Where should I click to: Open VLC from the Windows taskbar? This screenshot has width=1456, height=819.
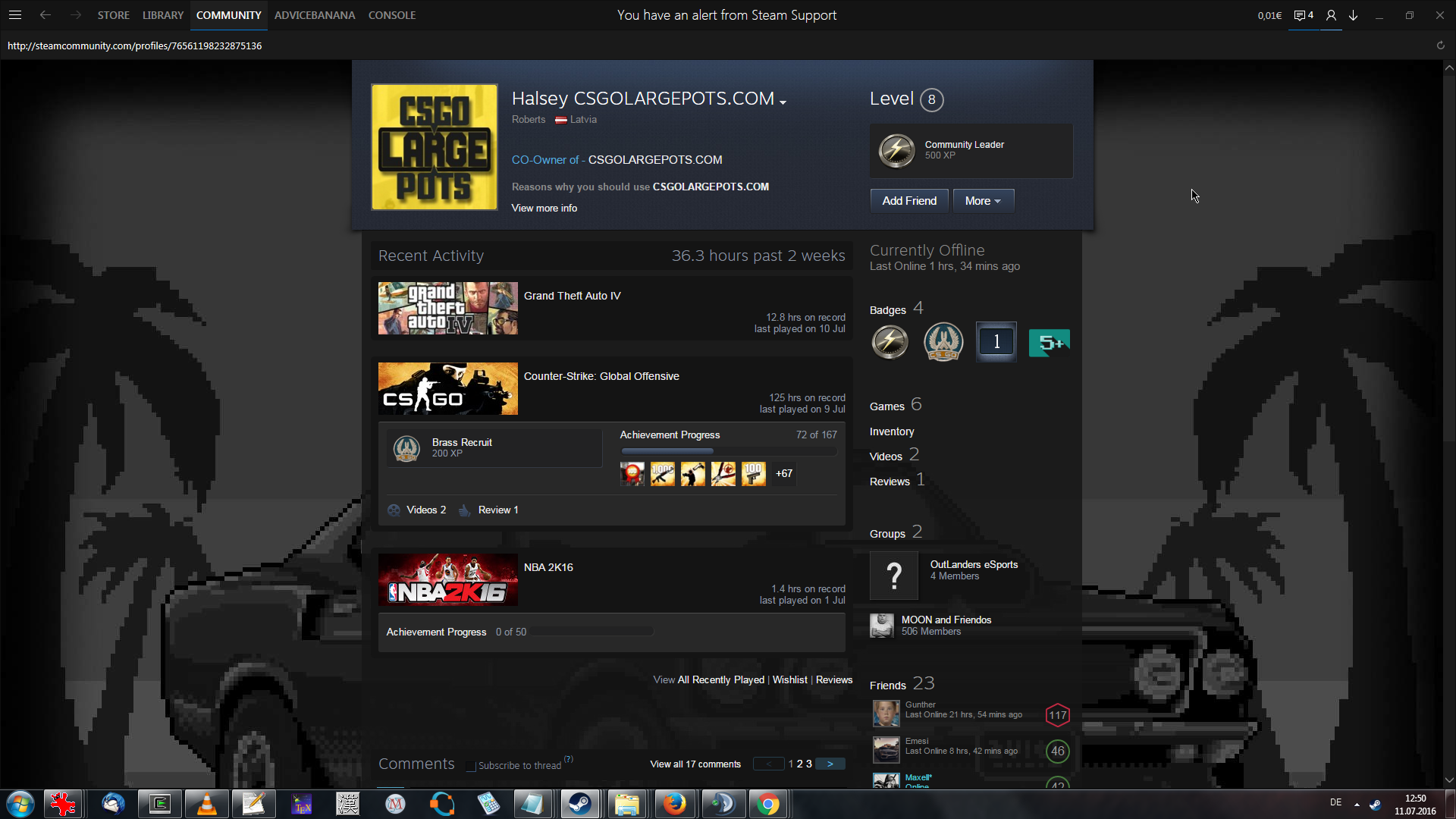point(206,804)
